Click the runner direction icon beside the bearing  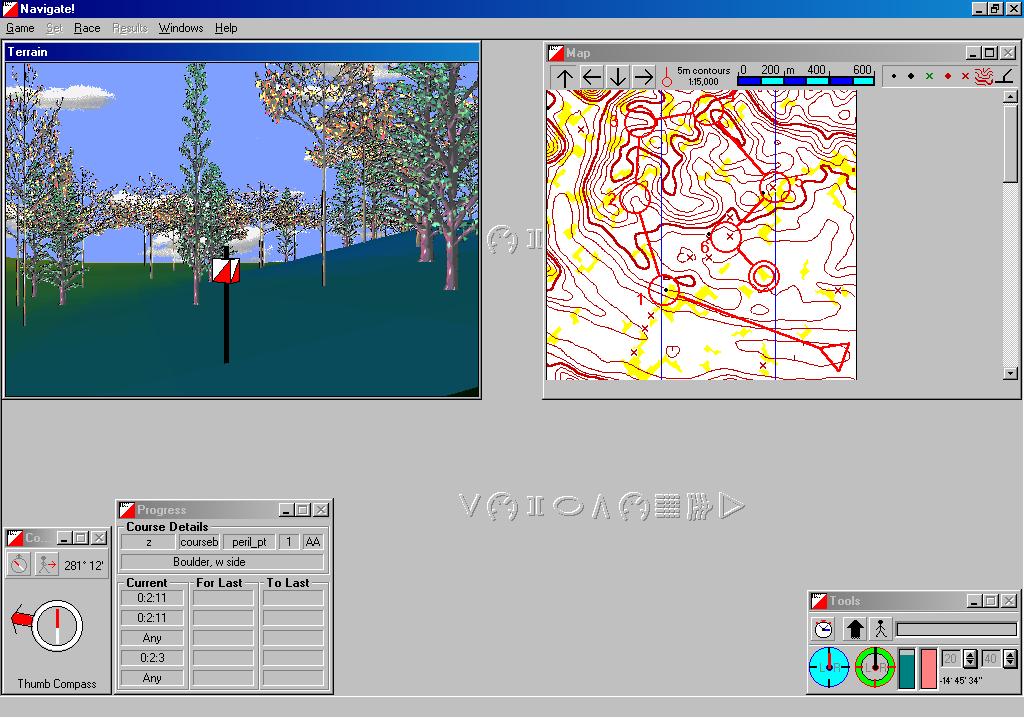point(47,565)
